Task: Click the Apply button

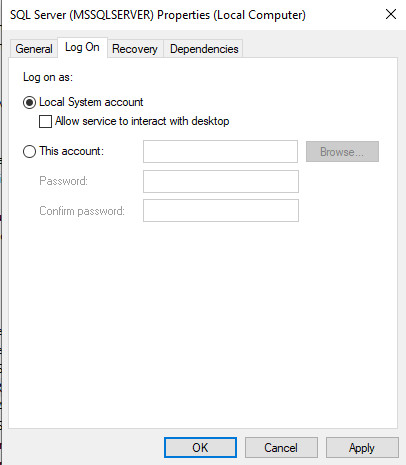Action: pyautogui.click(x=362, y=448)
